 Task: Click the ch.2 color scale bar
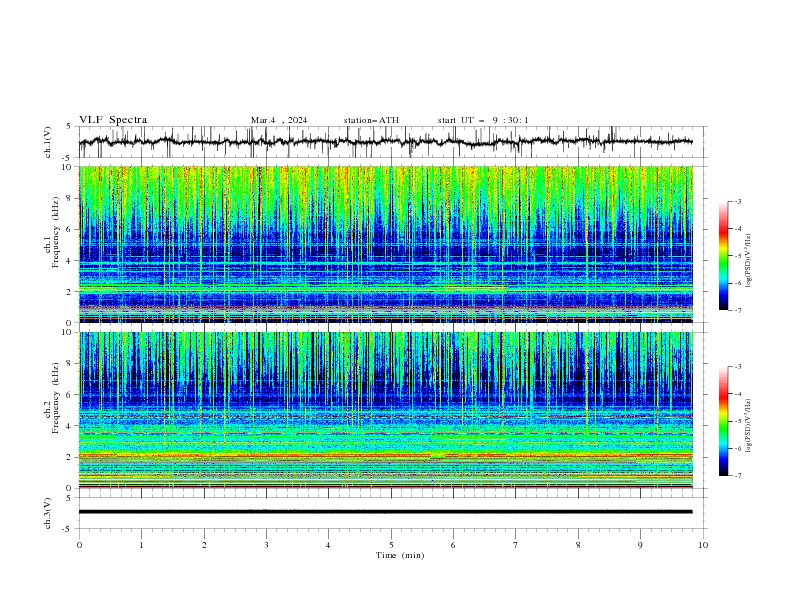click(723, 421)
